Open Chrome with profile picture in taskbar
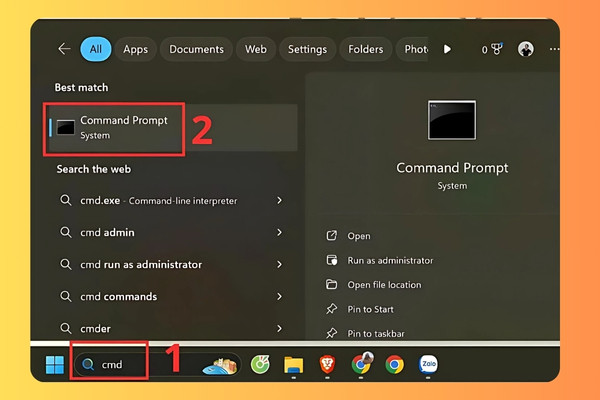The height and width of the screenshot is (400, 600). [361, 364]
